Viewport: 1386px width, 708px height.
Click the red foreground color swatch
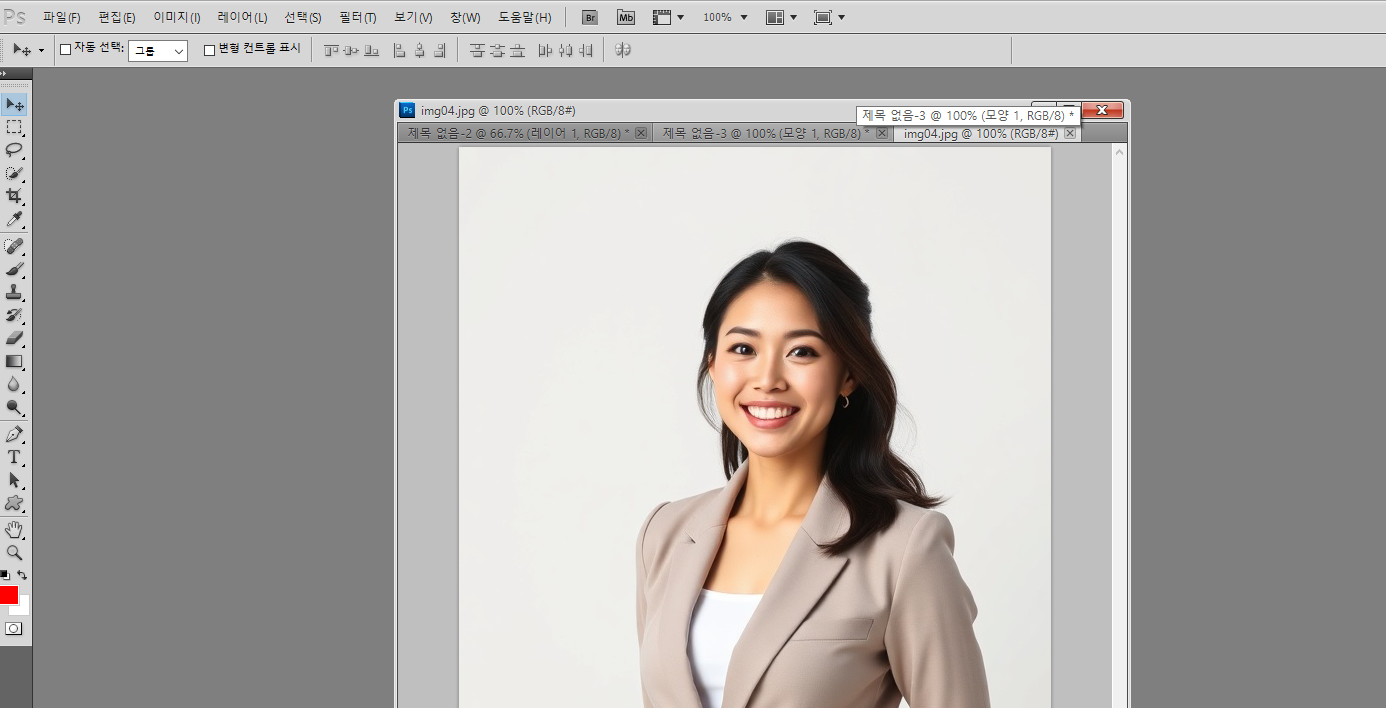tap(8, 595)
